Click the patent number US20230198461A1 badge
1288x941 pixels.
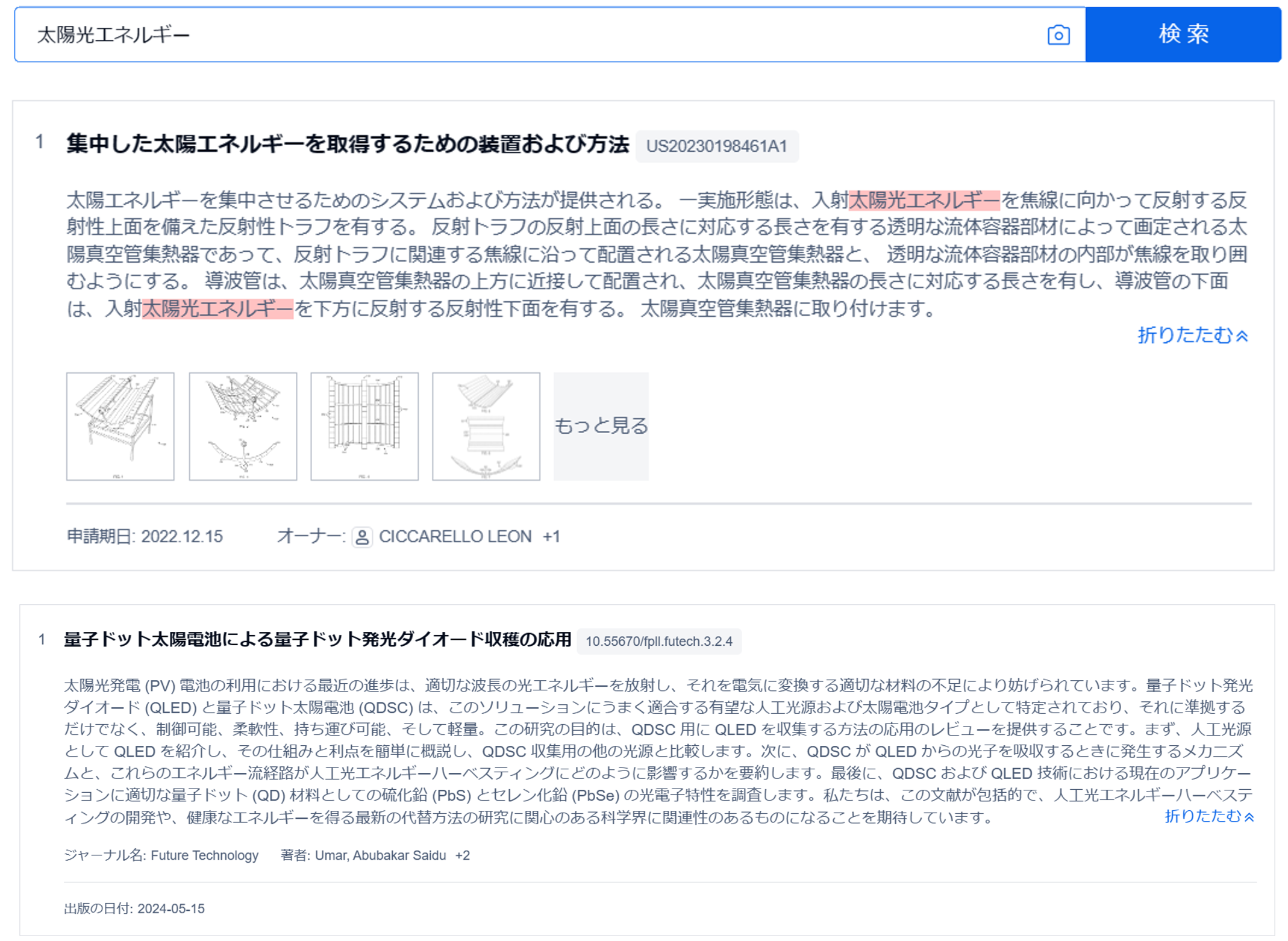coord(719,146)
